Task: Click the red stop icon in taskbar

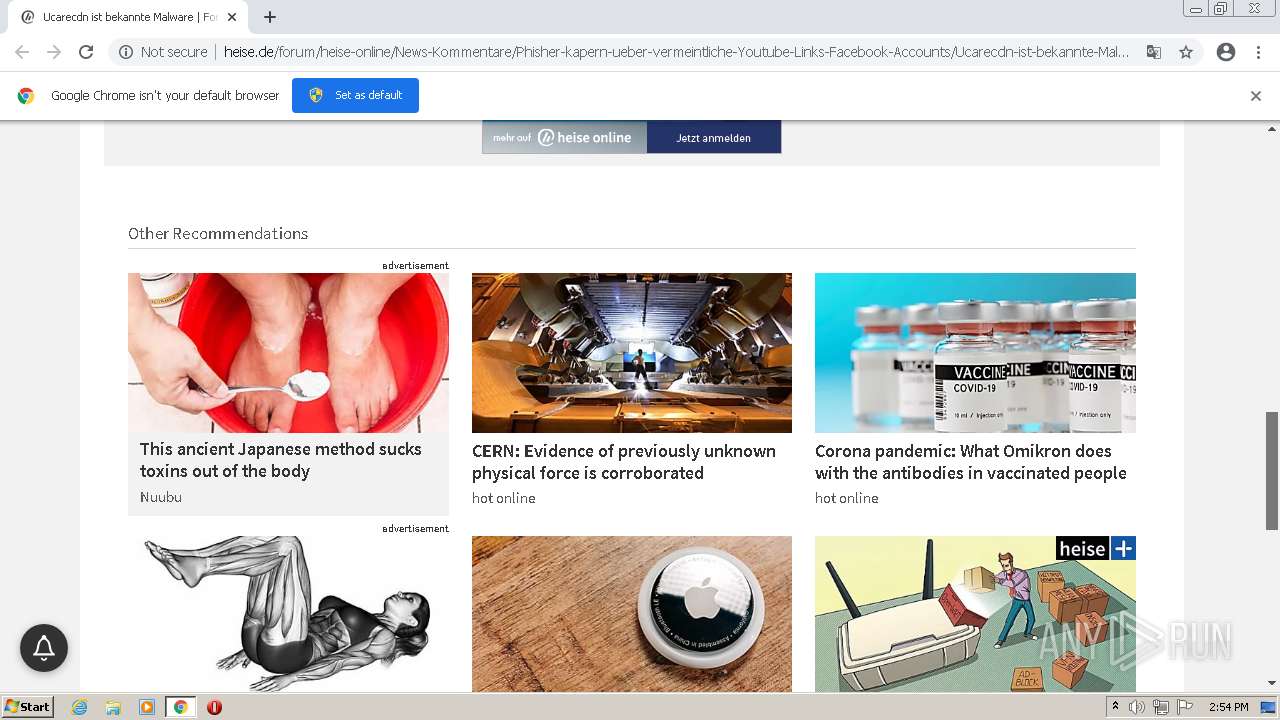Action: tap(214, 707)
